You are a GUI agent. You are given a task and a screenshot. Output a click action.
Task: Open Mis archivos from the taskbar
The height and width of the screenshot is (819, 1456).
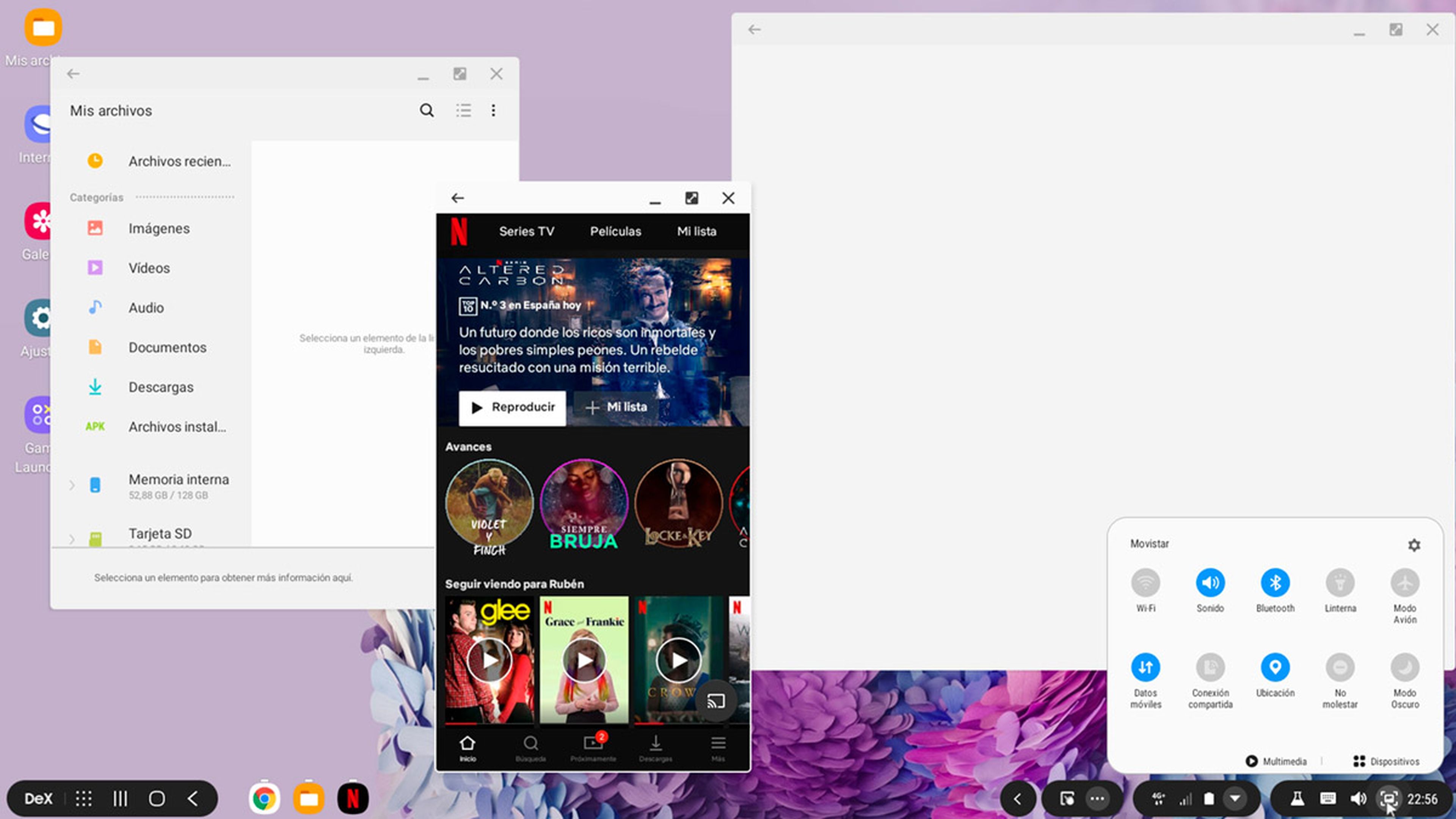point(309,799)
